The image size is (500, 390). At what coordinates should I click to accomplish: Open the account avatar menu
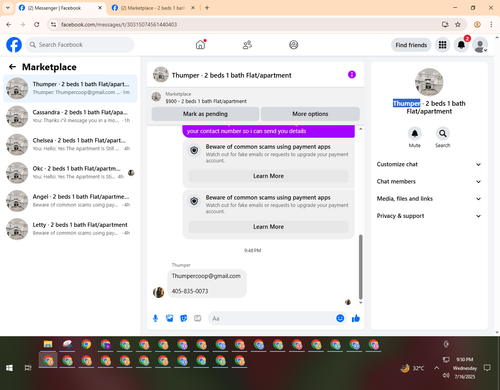point(480,45)
